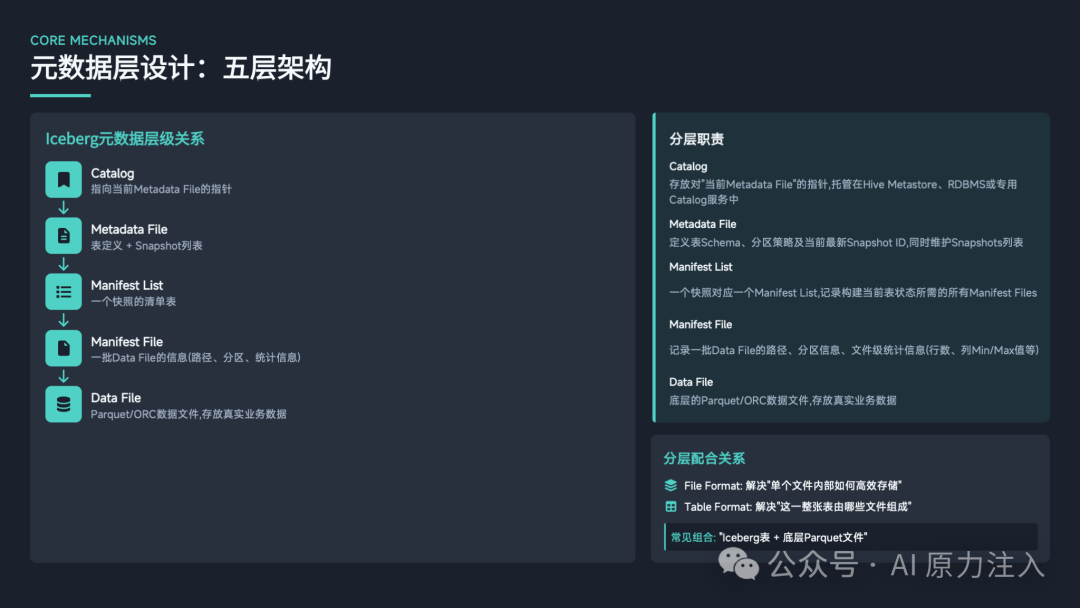Click the Manifest List bullet-list icon
The height and width of the screenshot is (608, 1080).
(63, 292)
